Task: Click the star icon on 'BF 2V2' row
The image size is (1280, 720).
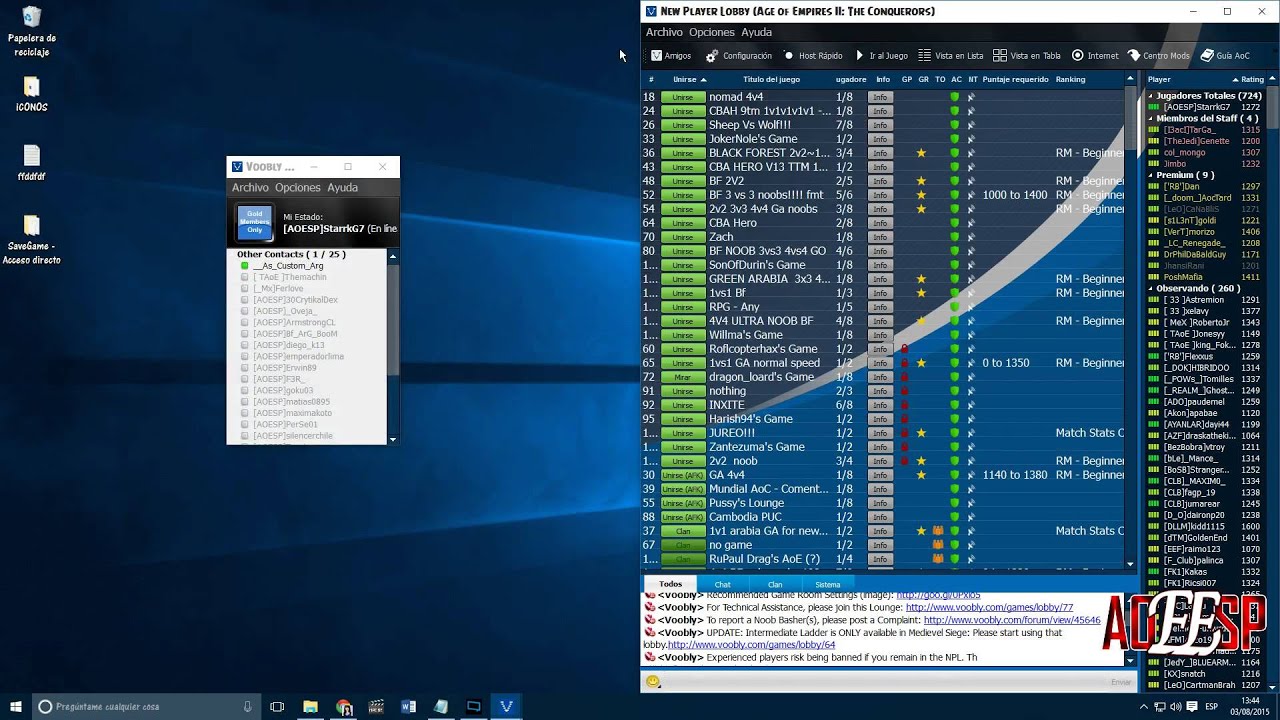Action: click(x=921, y=181)
